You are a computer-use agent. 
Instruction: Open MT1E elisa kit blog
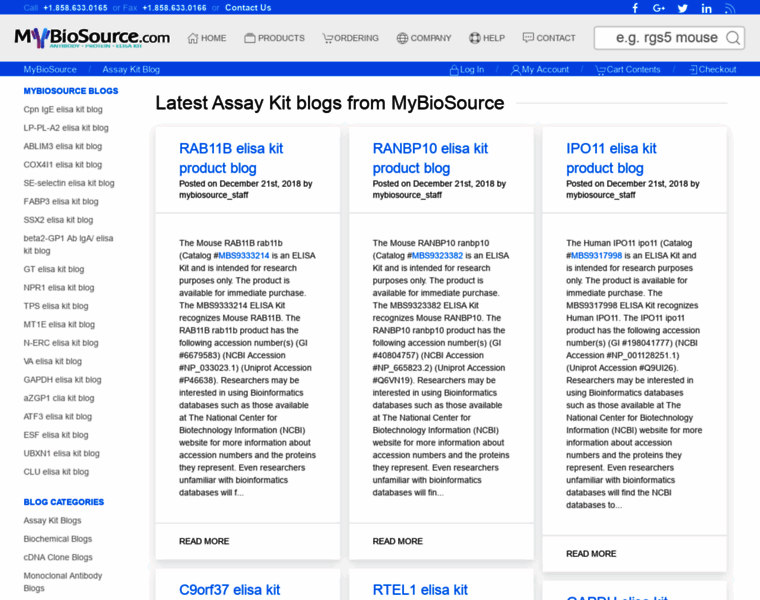(x=59, y=324)
